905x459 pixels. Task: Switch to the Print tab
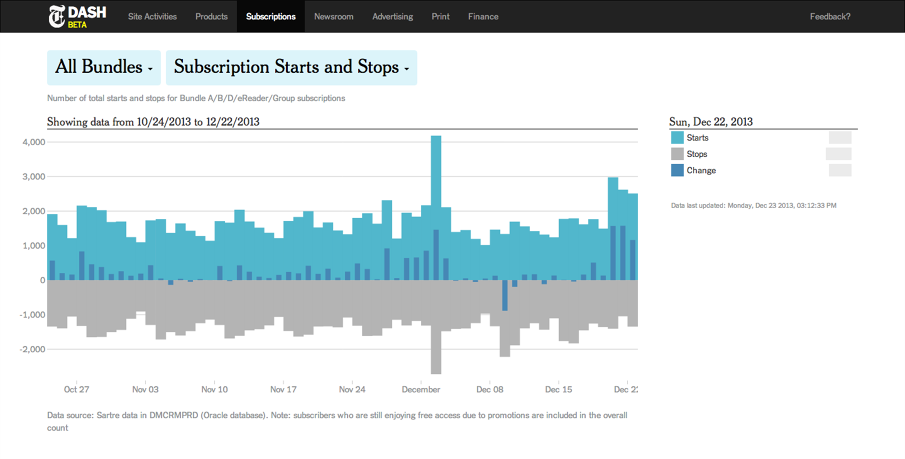440,17
